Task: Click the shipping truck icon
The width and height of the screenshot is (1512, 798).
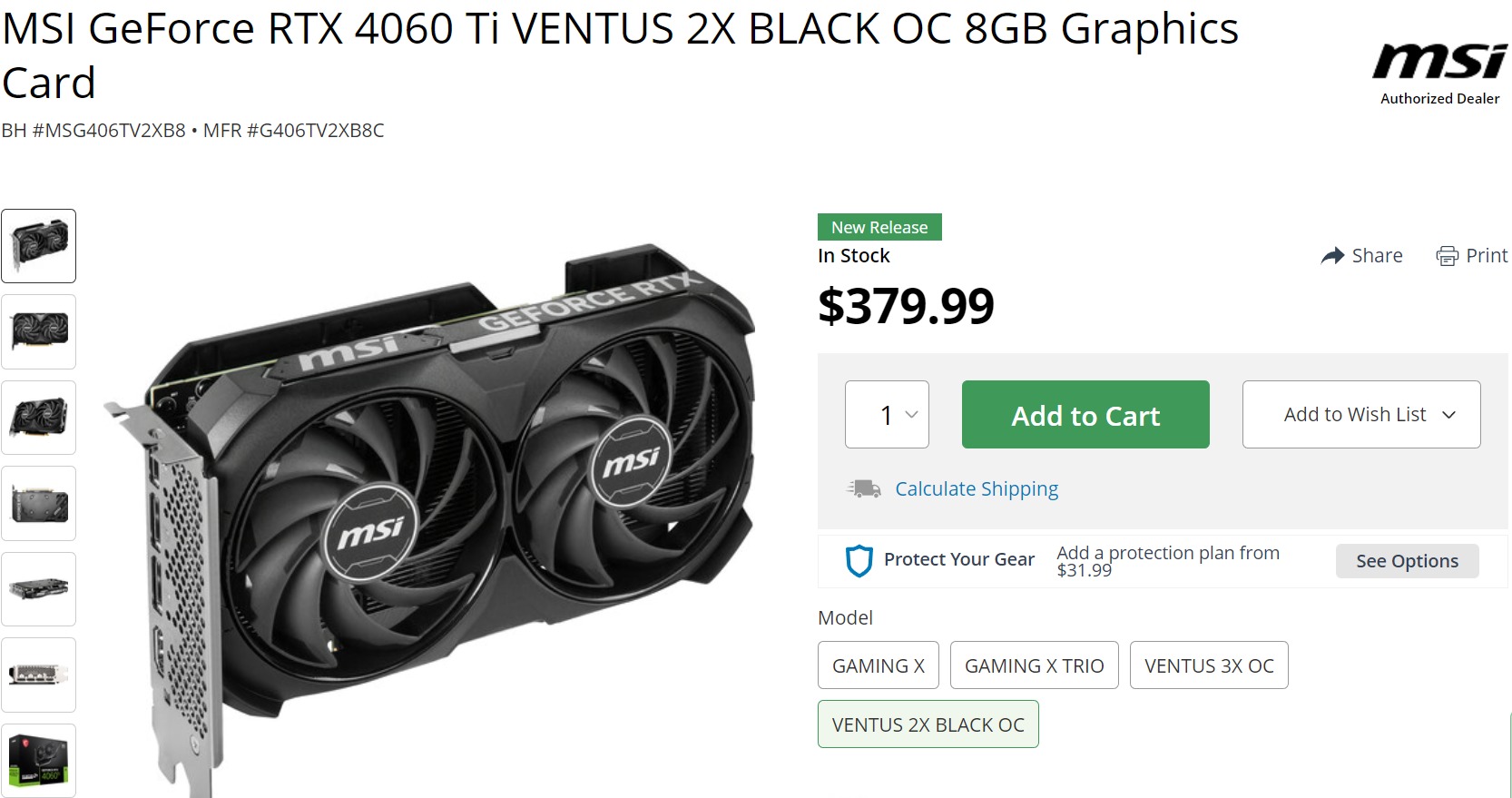Action: coord(864,489)
